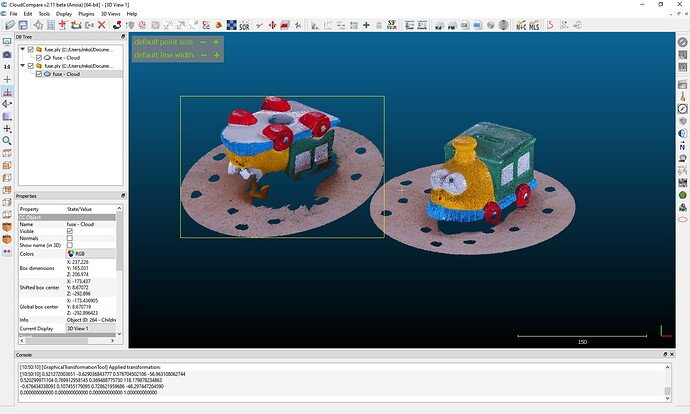690x414 pixels.
Task: Click the RGB color wheel swatch
Action: click(70, 254)
